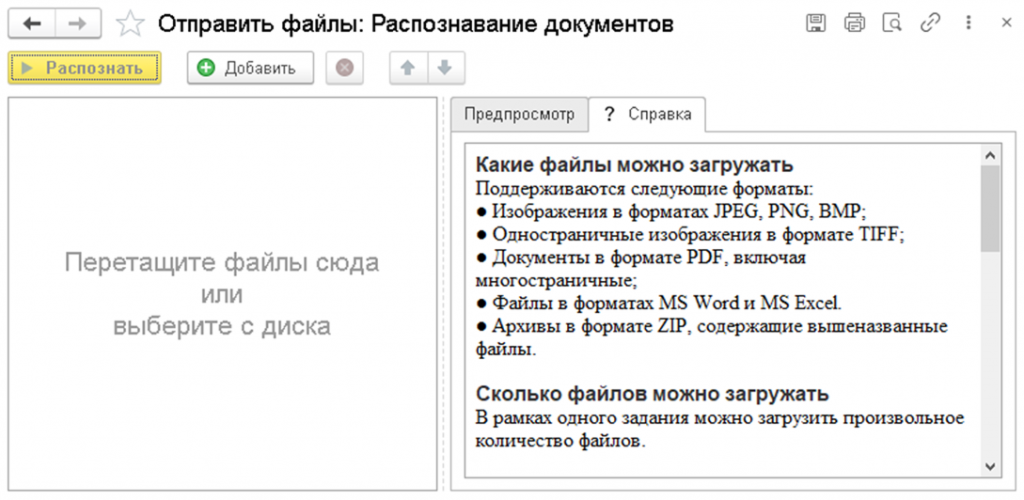1024x500 pixels.
Task: Go back with the left arrow button
Action: (31, 23)
